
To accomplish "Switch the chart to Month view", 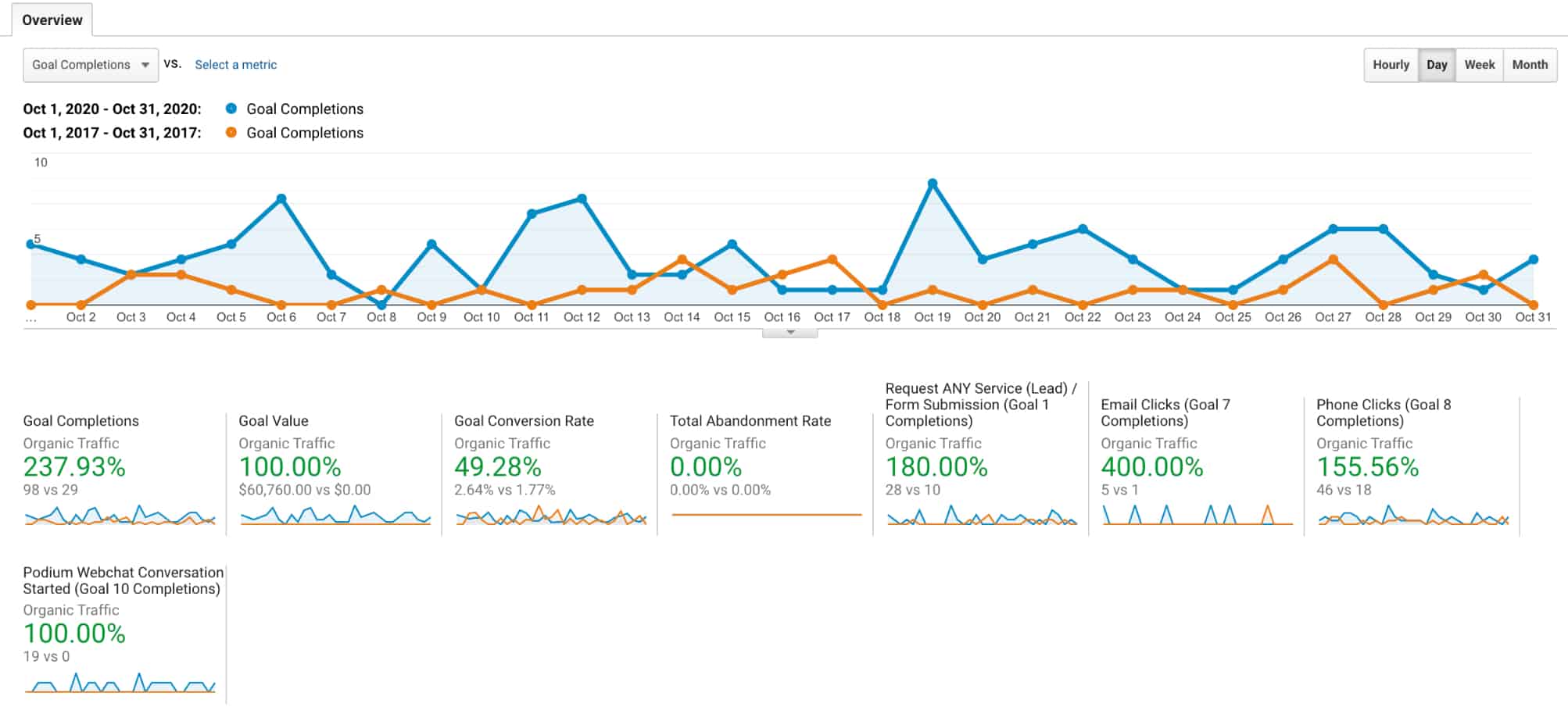I will point(1530,65).
